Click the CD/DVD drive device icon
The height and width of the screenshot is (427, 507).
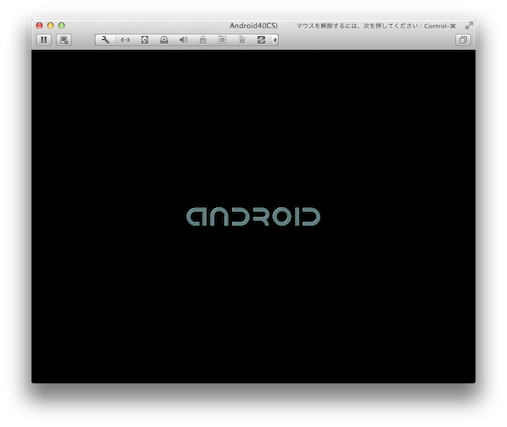click(164, 40)
